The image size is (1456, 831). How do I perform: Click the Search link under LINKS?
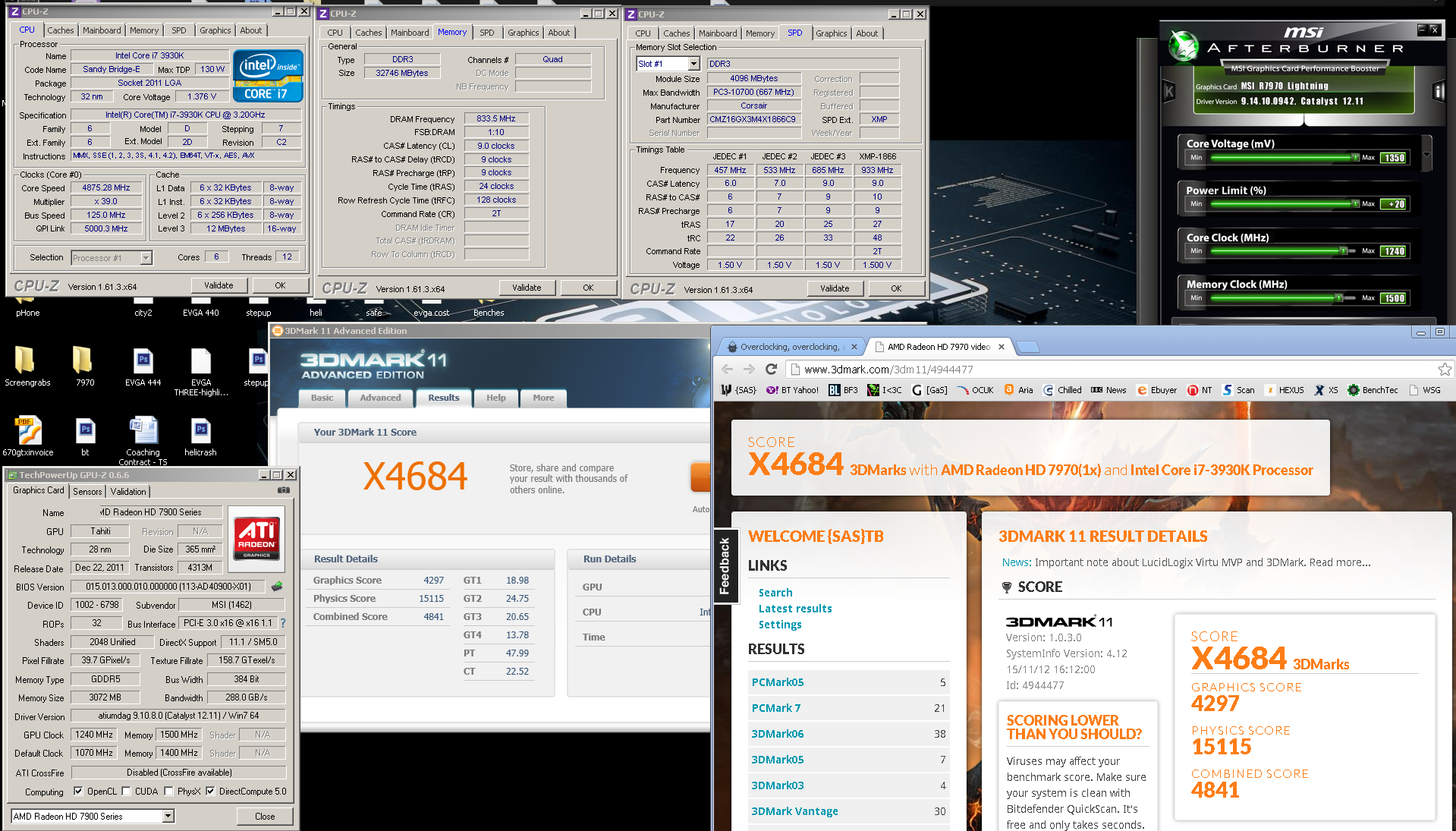pyautogui.click(x=775, y=593)
